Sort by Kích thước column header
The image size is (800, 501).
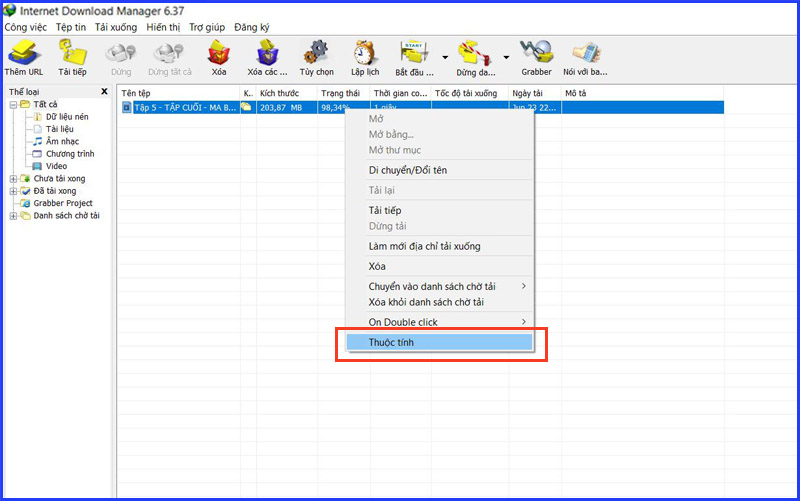(286, 93)
